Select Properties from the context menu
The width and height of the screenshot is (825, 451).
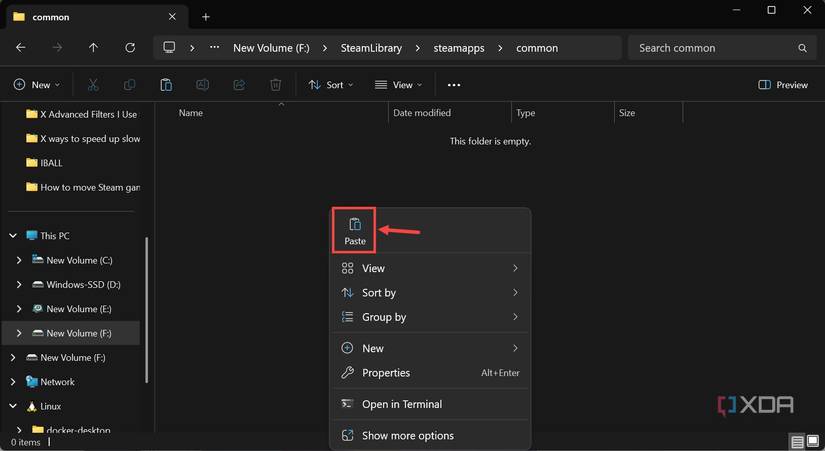[x=386, y=373]
